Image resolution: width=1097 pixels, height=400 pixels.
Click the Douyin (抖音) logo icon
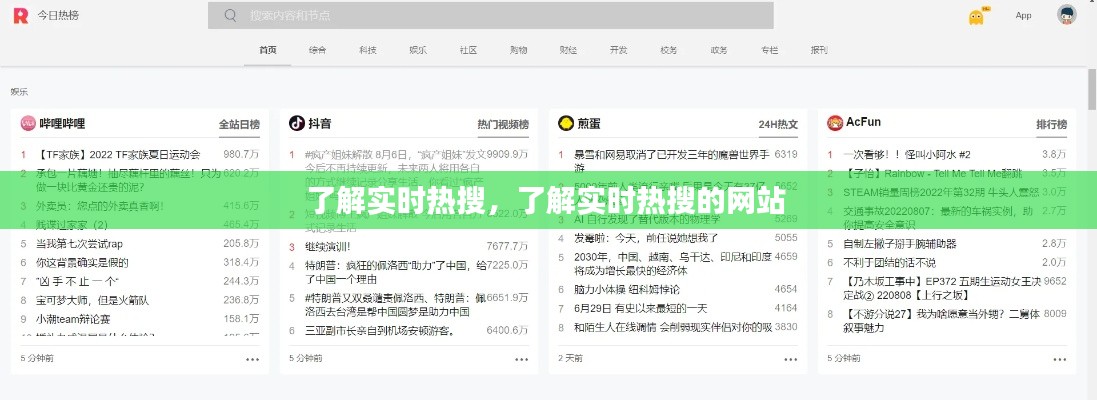[296, 123]
